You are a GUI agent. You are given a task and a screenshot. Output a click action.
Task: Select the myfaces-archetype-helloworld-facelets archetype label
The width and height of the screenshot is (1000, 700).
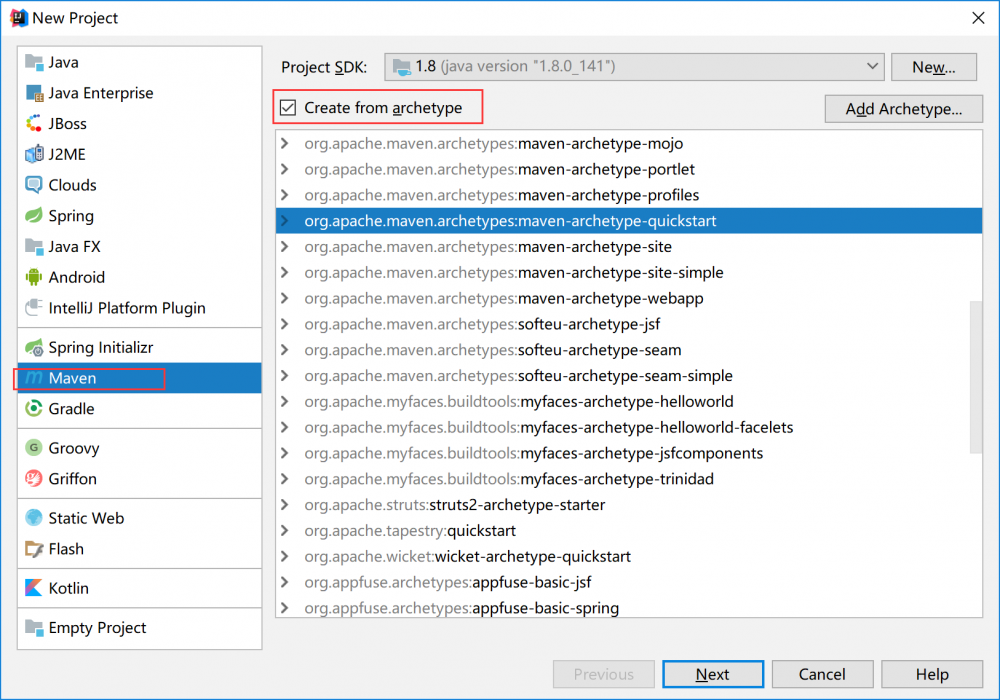[548, 427]
